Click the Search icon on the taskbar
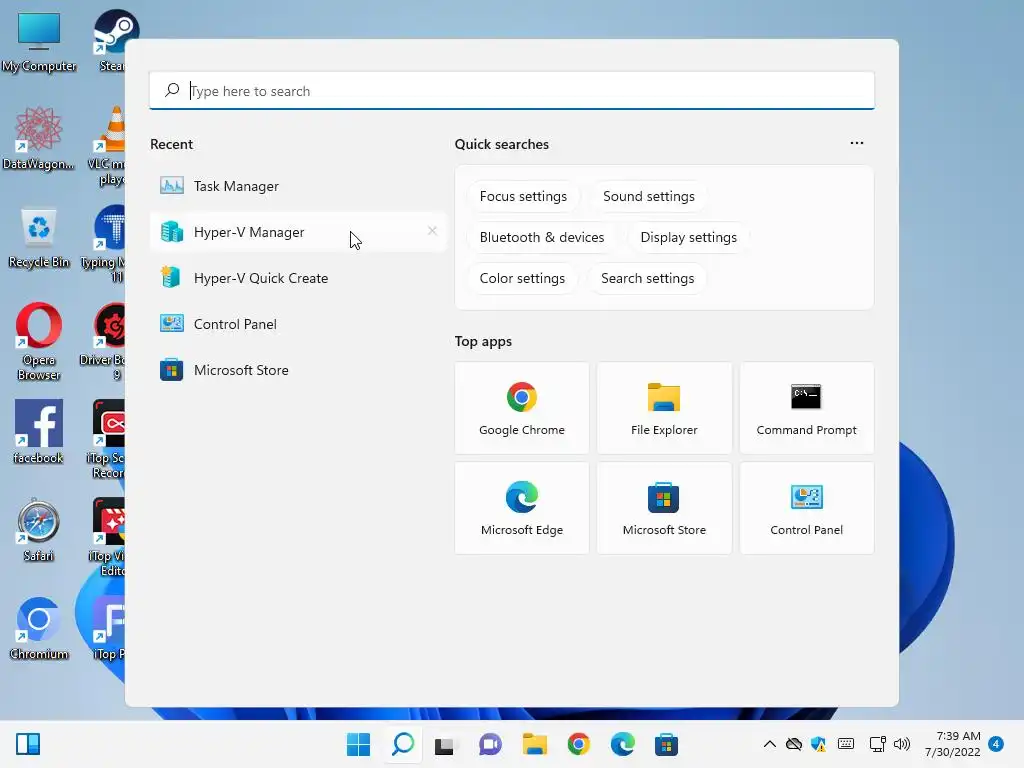Screen dimensions: 1024x768 click(403, 744)
